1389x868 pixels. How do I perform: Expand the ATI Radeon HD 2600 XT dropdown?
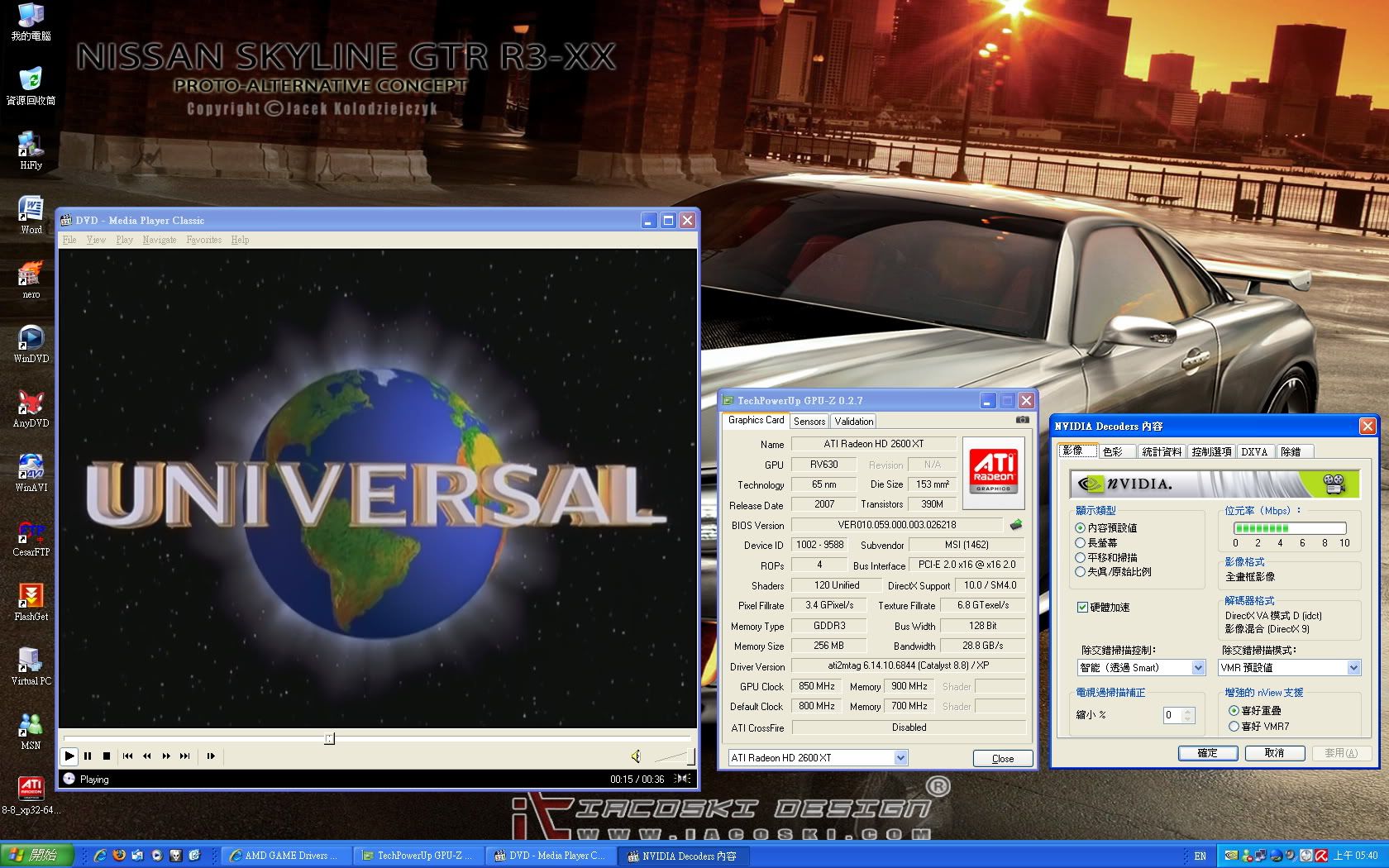pos(900,758)
